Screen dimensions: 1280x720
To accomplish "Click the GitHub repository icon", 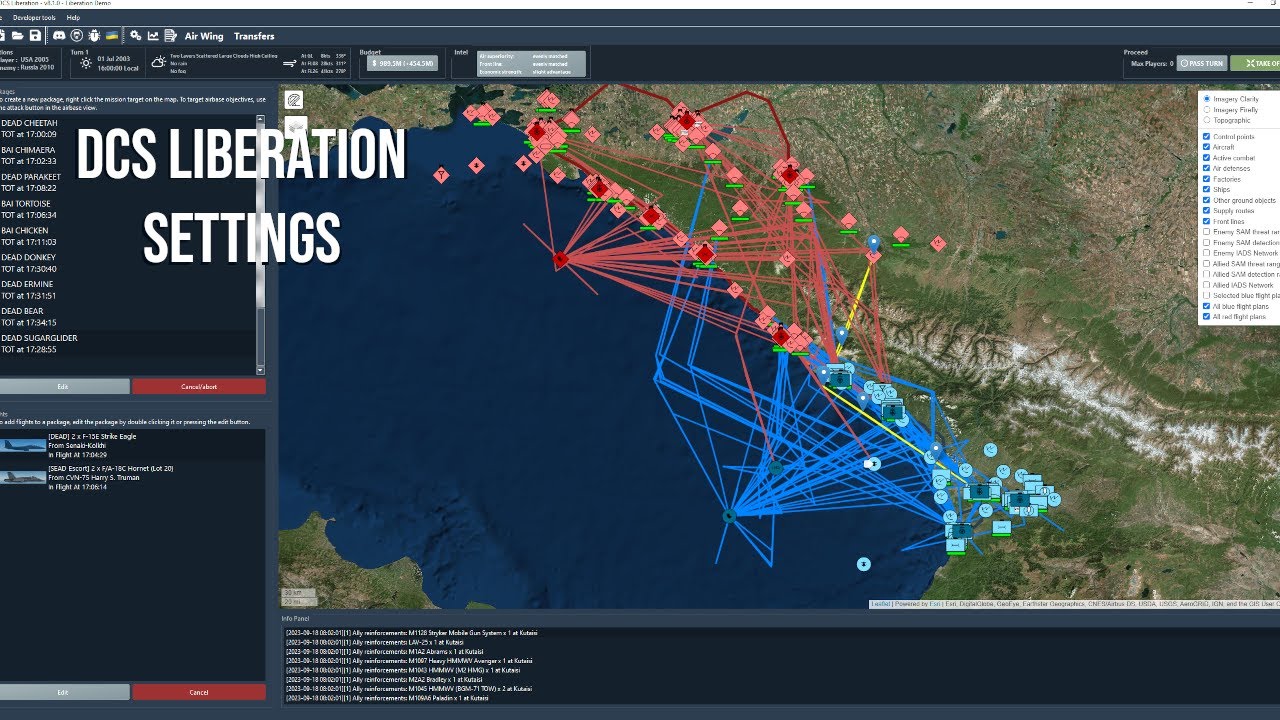I will pyautogui.click(x=77, y=35).
